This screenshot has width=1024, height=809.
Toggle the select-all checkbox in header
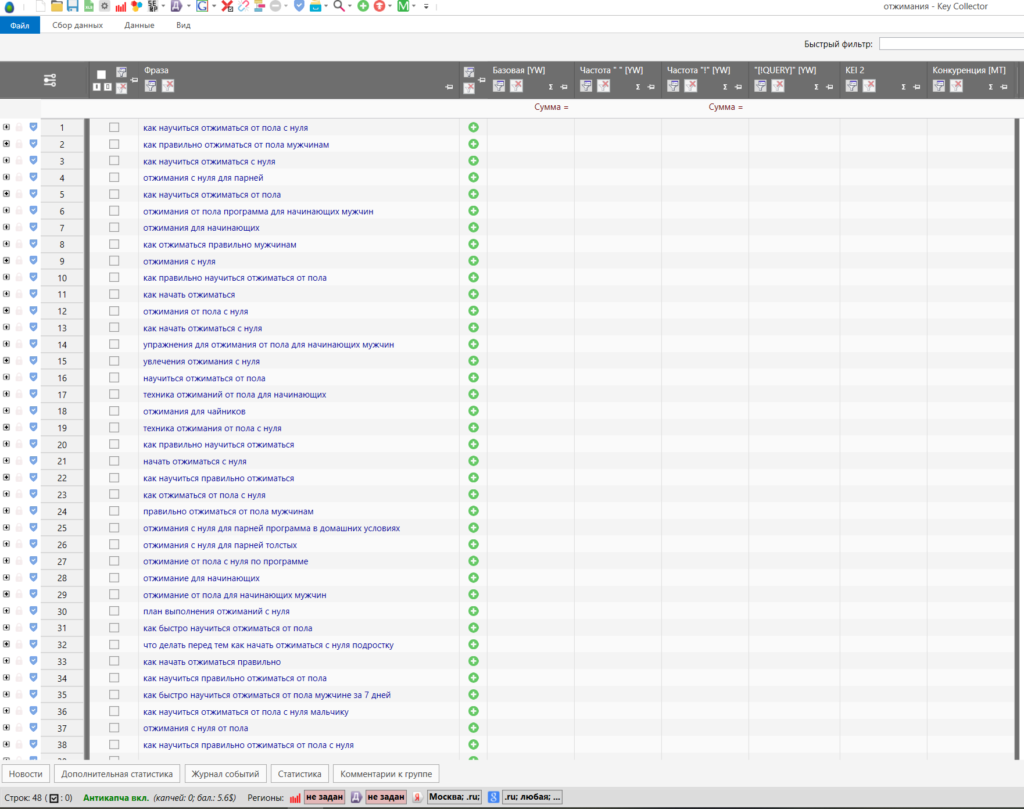pos(101,74)
